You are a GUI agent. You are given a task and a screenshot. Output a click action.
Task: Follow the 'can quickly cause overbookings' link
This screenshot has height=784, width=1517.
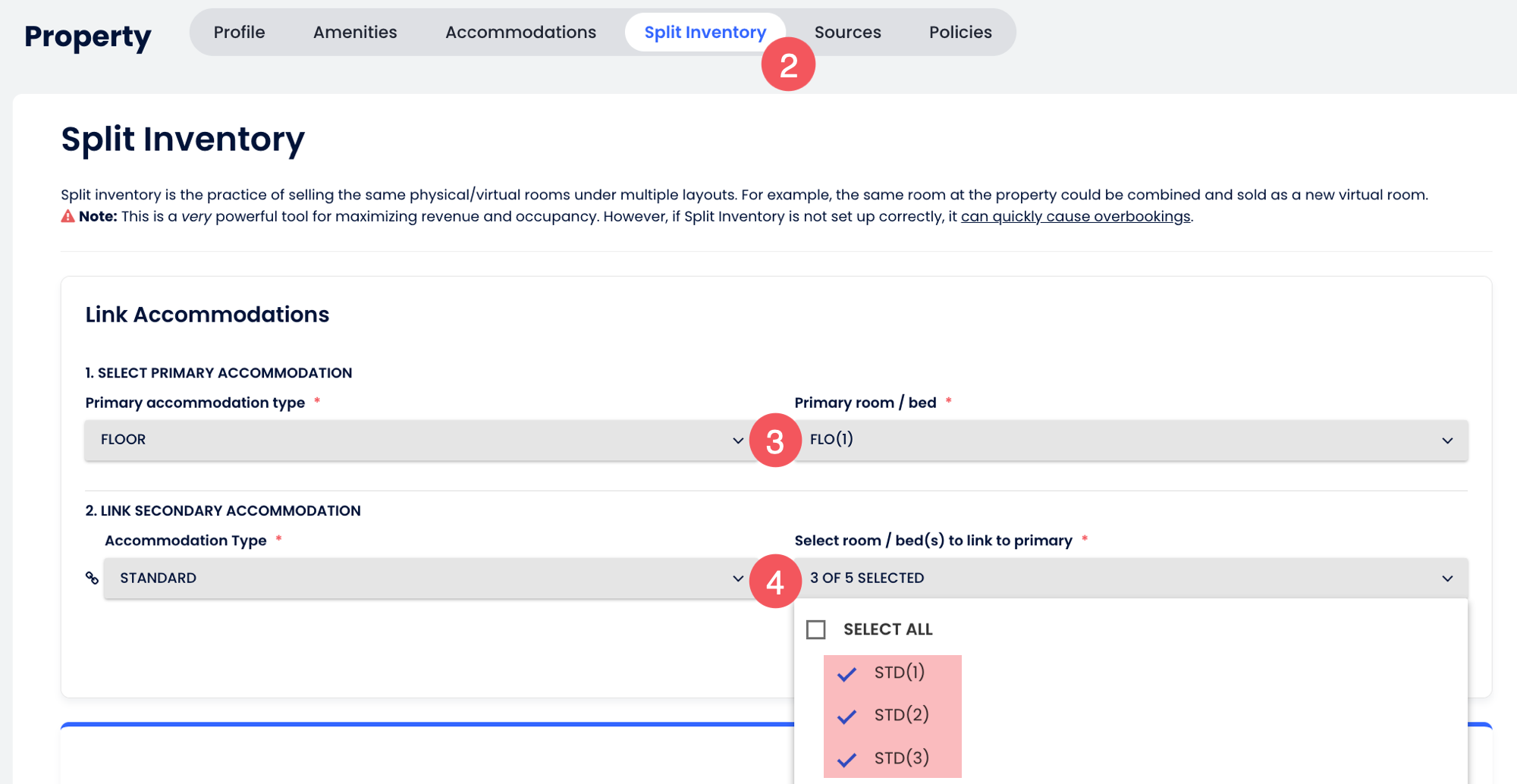coord(1075,217)
